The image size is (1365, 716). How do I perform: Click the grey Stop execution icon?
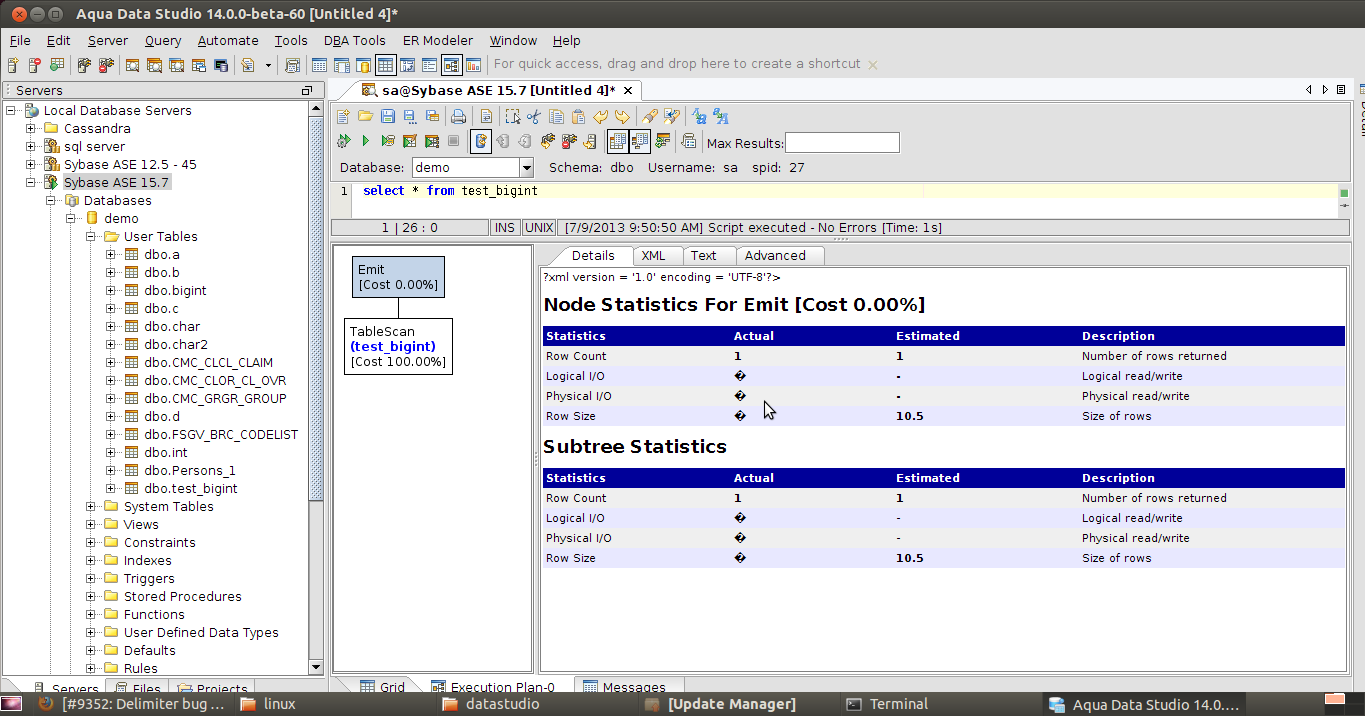coord(453,141)
